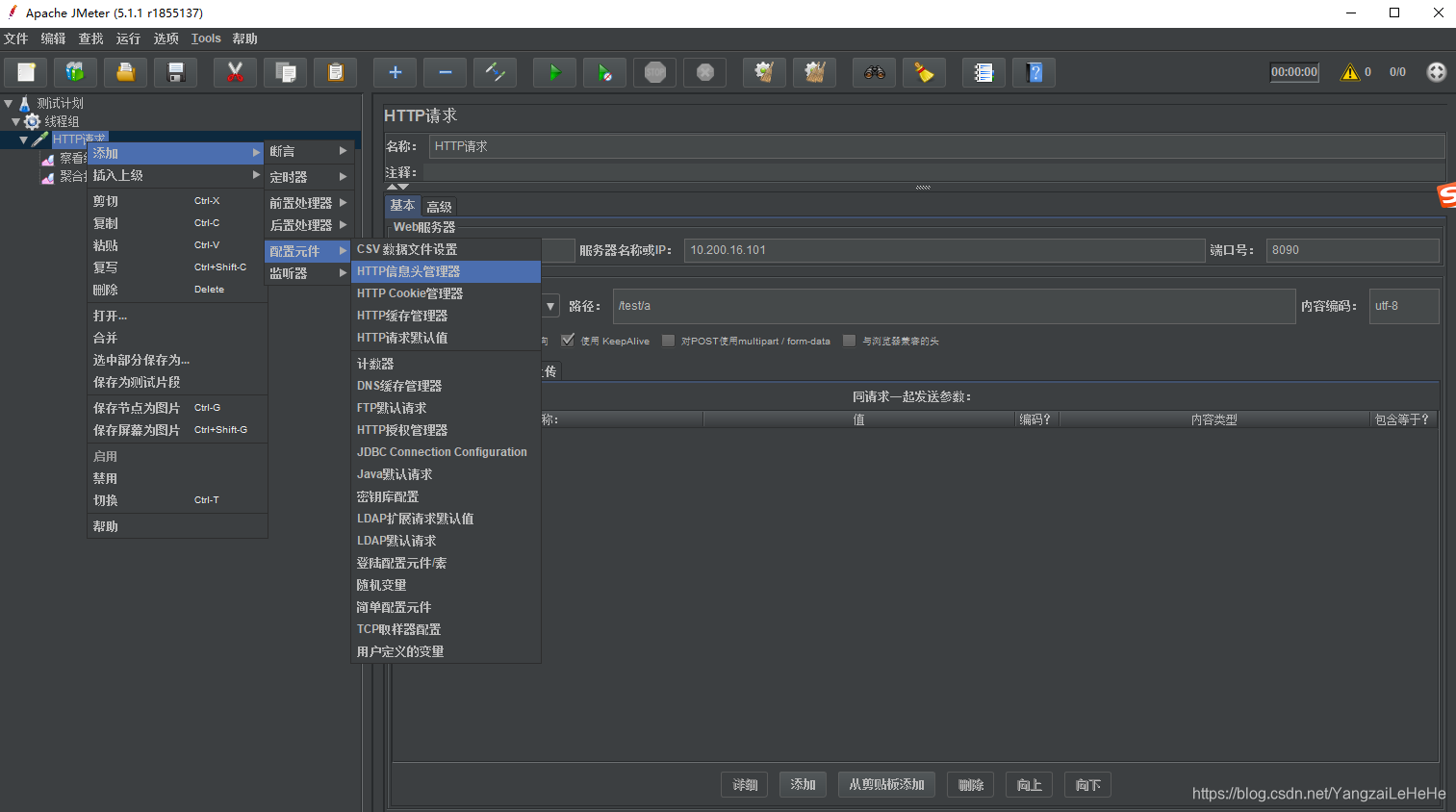Click the 名称 input field
This screenshot has width=1456, height=812.
point(936,146)
